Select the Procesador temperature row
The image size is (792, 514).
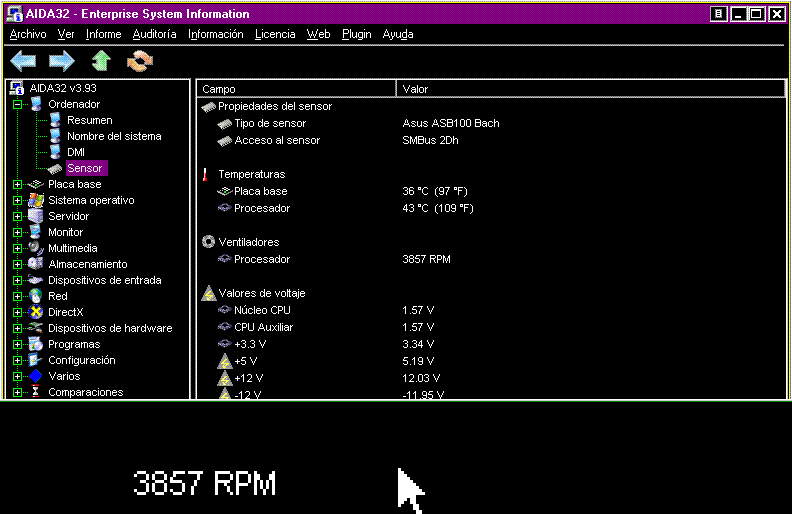pyautogui.click(x=262, y=208)
